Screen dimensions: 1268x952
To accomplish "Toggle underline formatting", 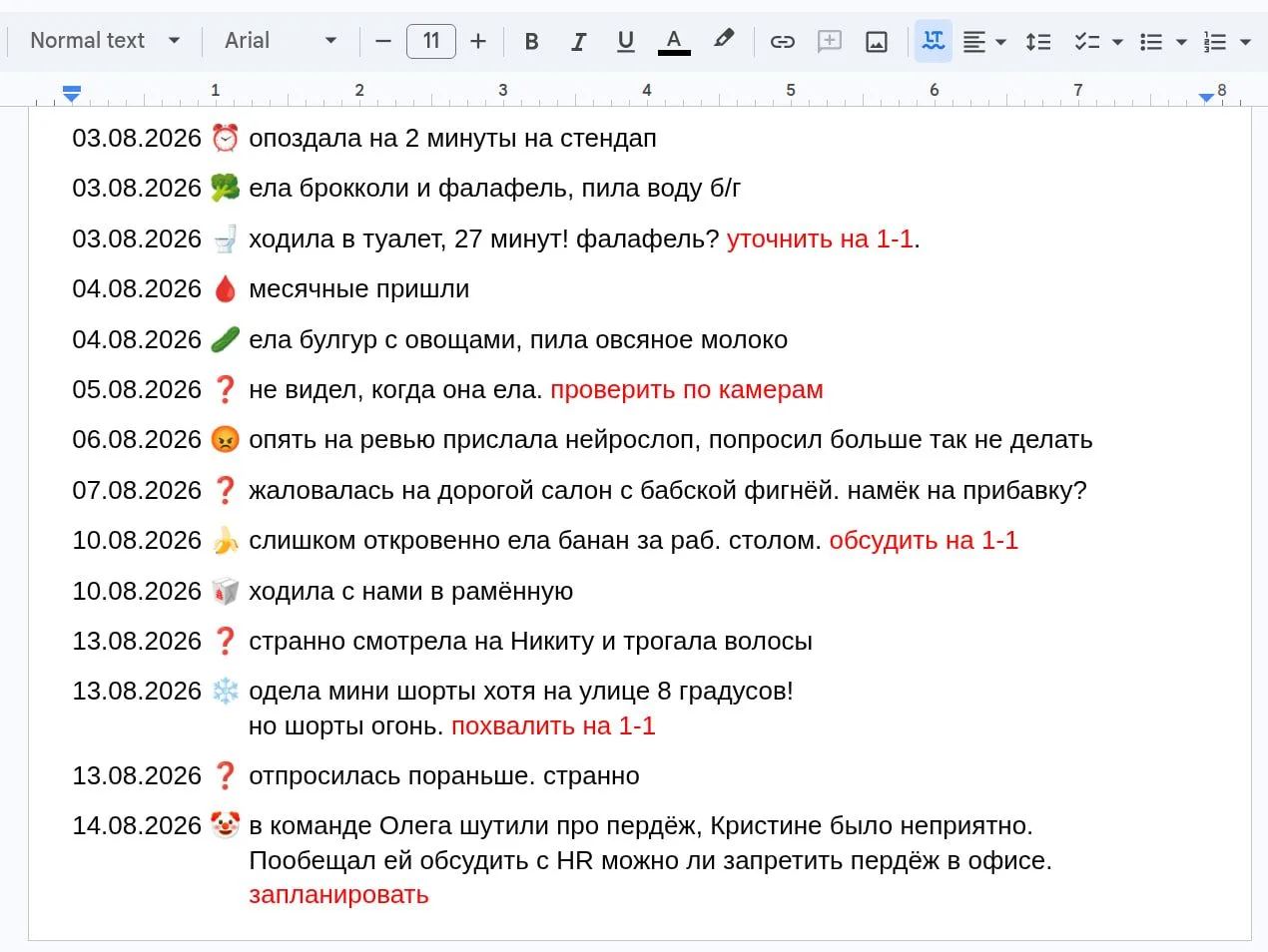I will (626, 41).
